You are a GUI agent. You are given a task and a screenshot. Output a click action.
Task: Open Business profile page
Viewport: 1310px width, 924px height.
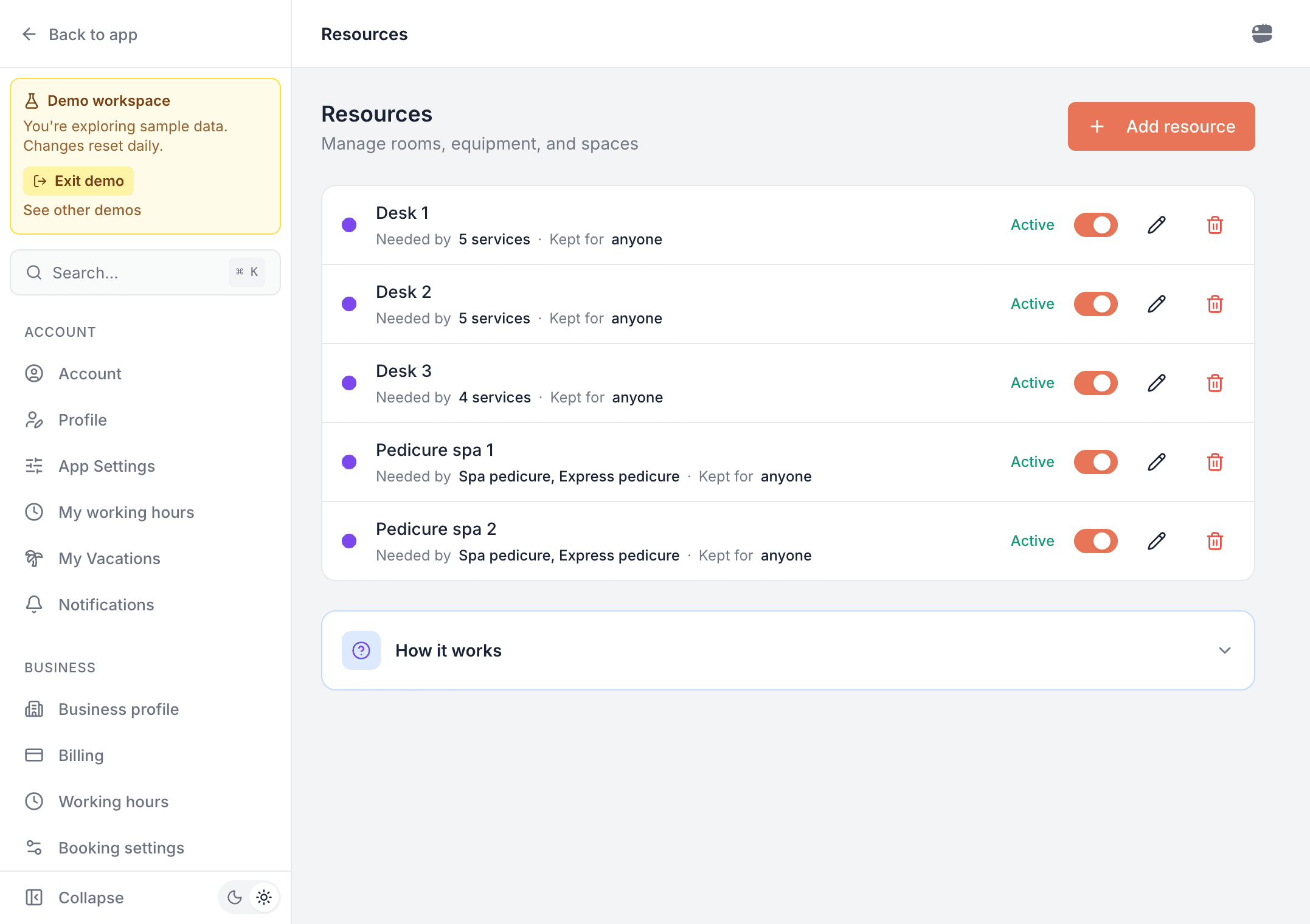pos(145,709)
